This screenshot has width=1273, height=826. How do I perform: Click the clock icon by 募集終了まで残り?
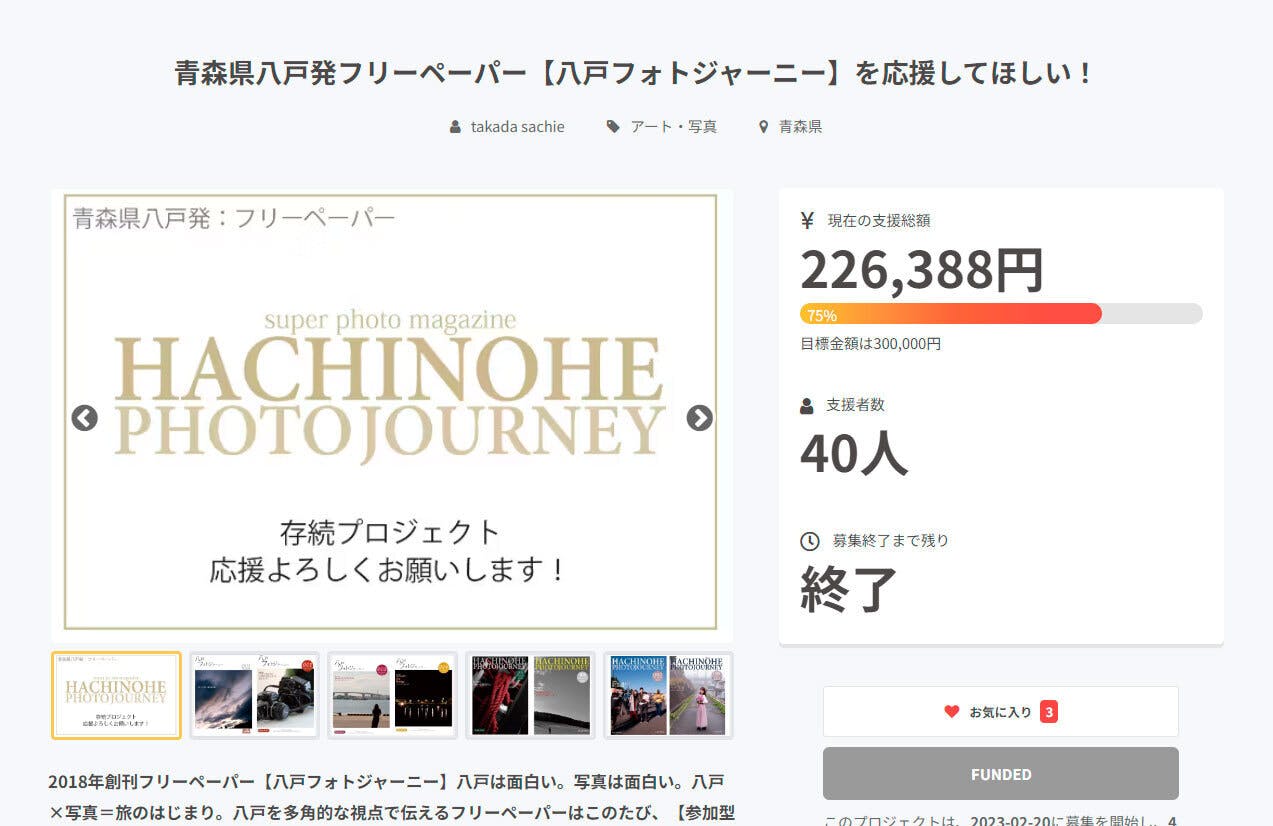pos(810,541)
